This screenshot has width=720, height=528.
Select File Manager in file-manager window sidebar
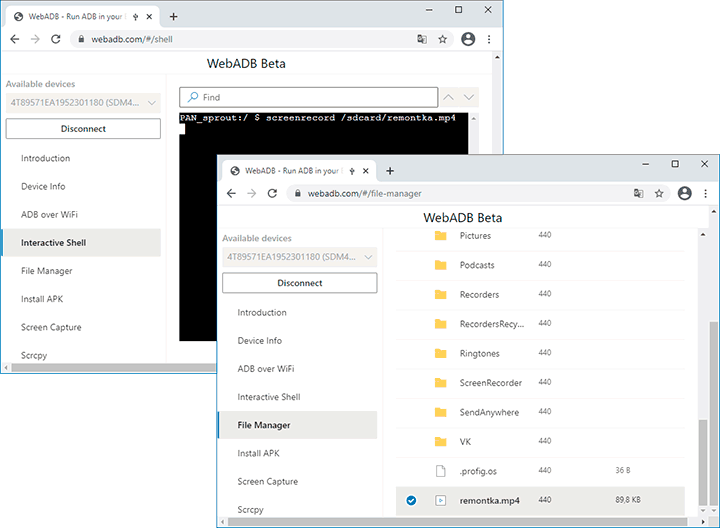point(298,425)
